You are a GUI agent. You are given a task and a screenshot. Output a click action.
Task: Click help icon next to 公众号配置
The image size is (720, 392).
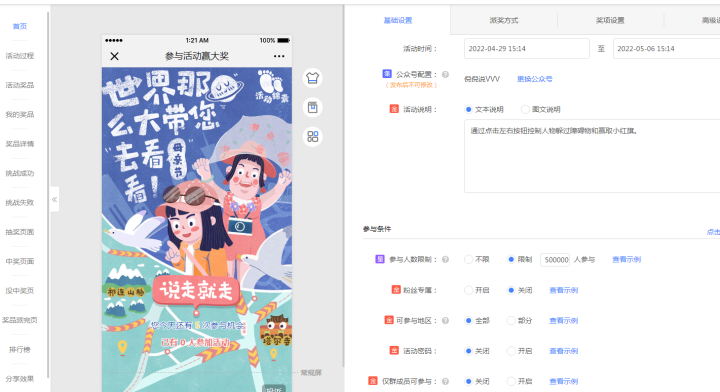pyautogui.click(x=445, y=74)
